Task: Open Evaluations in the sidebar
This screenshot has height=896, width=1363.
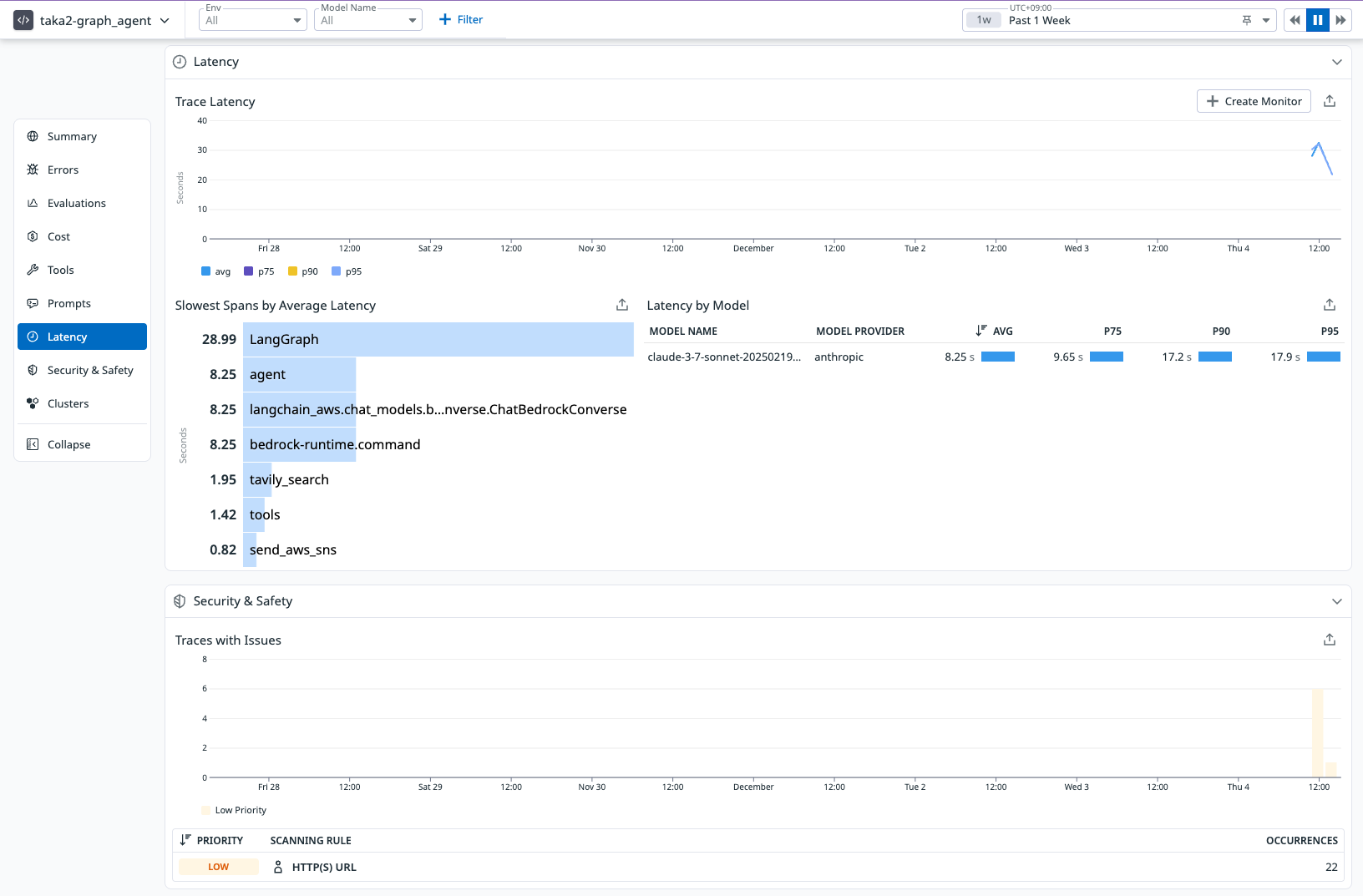Action: (82, 203)
